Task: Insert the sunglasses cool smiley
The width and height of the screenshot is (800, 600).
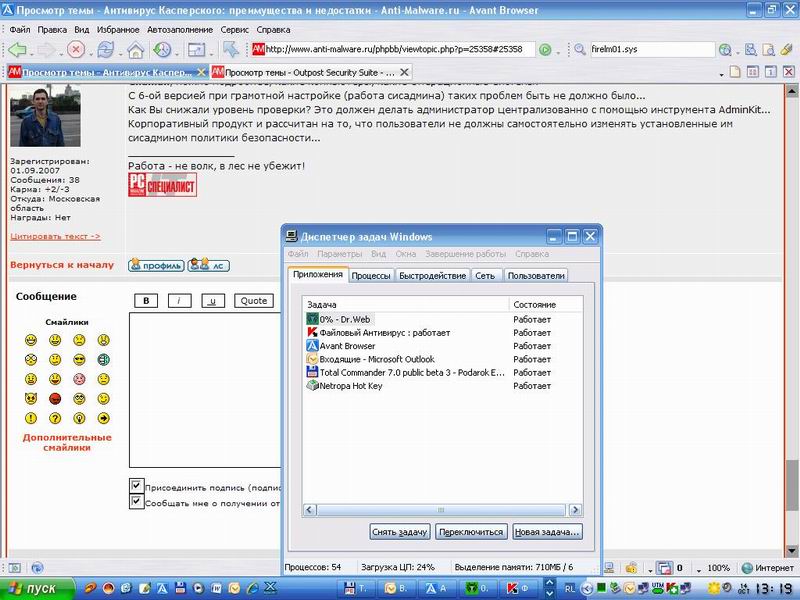Action: (79, 360)
